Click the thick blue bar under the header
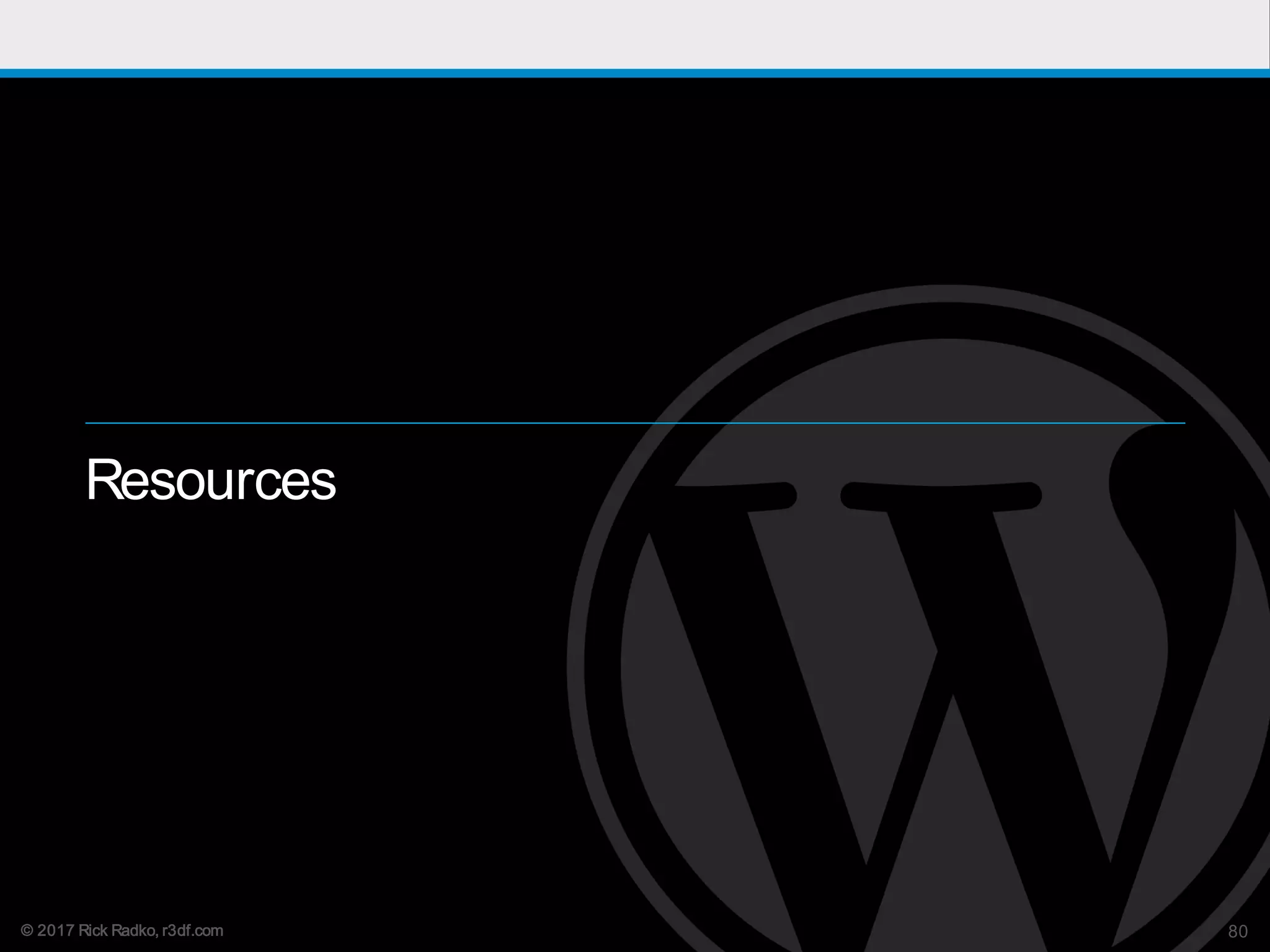Screen dimensions: 1270x952 coord(635,73)
